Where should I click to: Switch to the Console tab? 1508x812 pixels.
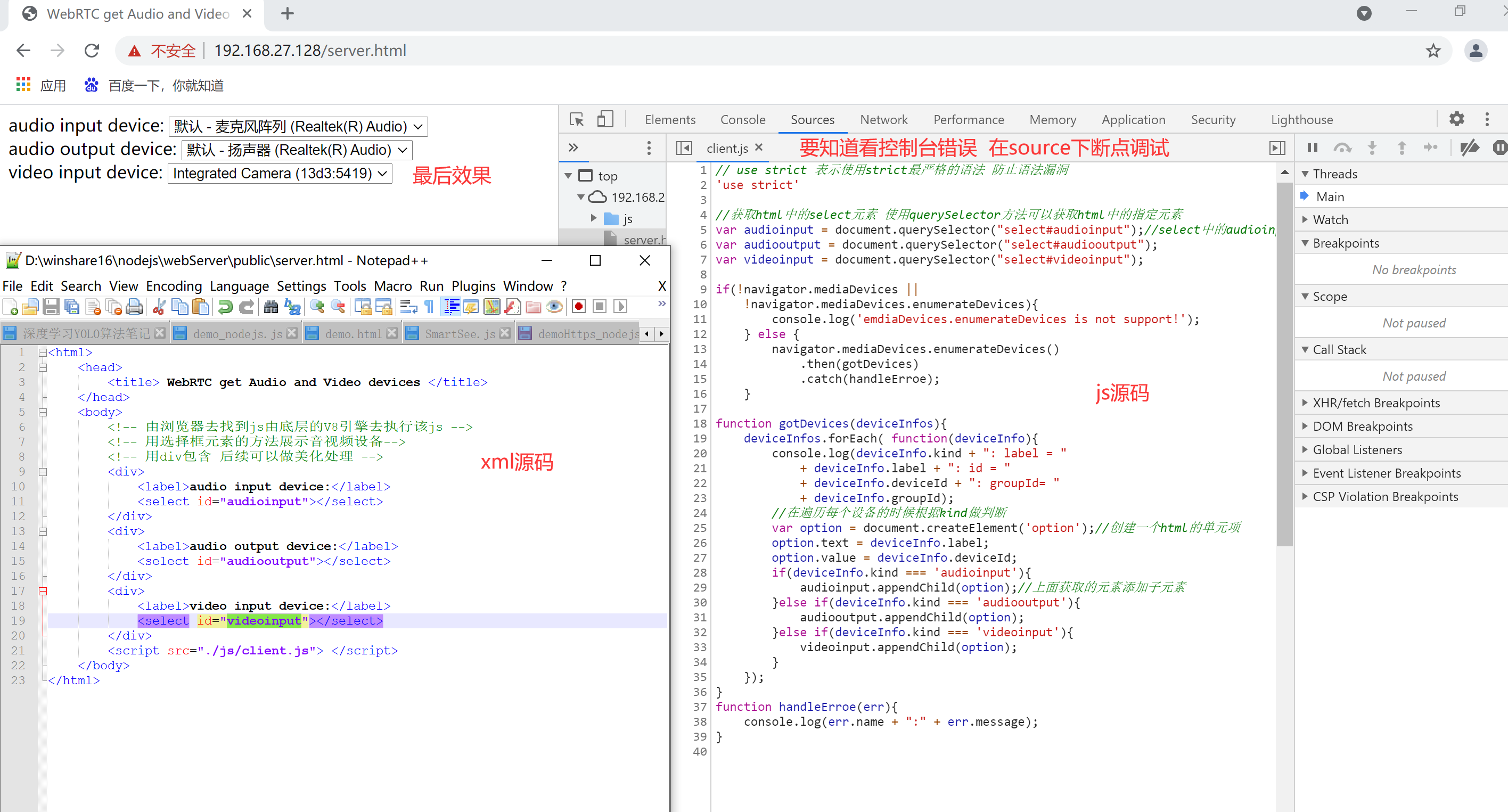[742, 119]
